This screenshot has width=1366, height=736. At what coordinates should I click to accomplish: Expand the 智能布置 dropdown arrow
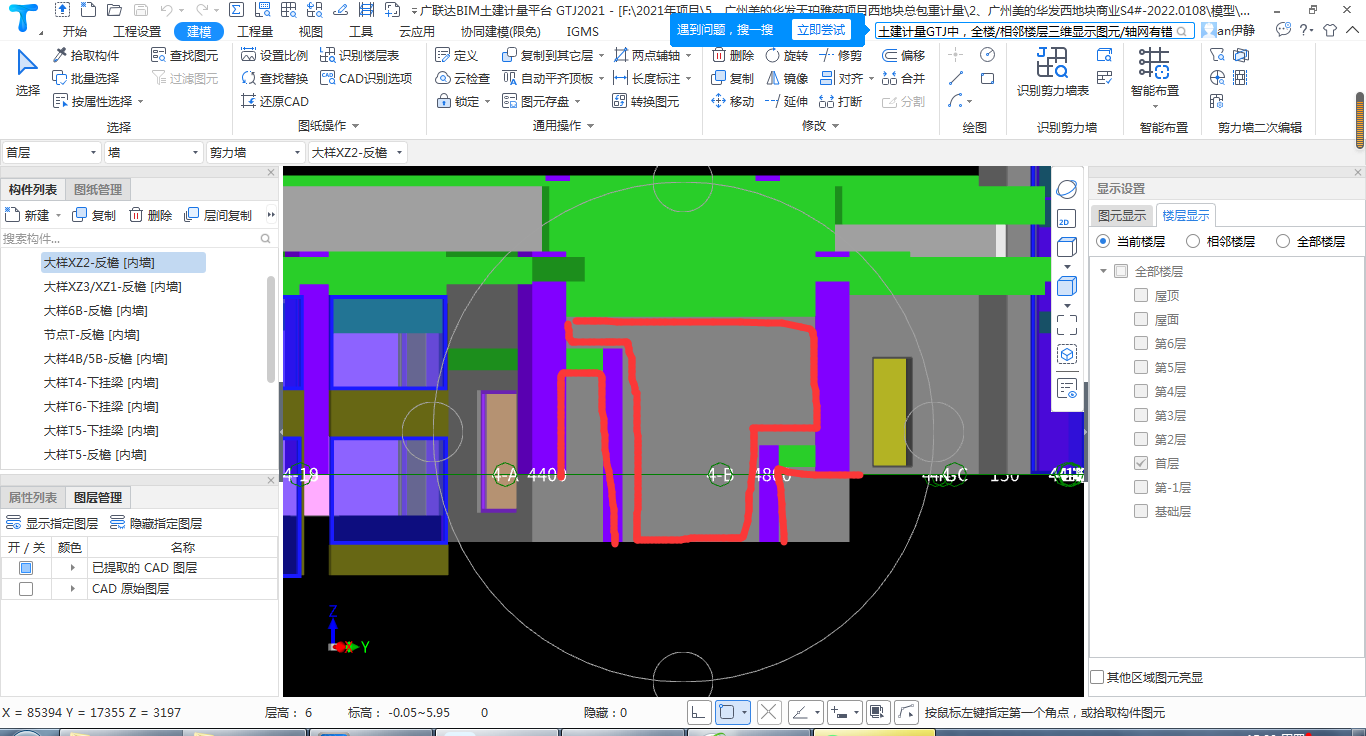point(1154,107)
